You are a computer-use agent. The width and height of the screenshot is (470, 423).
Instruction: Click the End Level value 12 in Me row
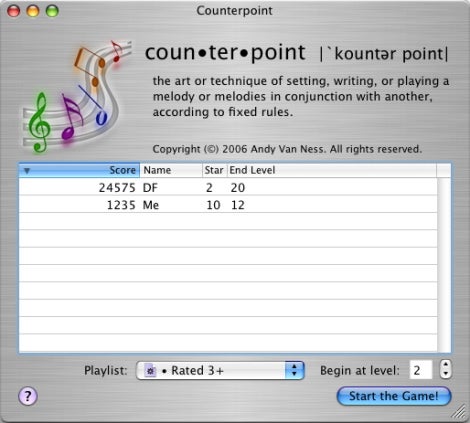[x=238, y=205]
